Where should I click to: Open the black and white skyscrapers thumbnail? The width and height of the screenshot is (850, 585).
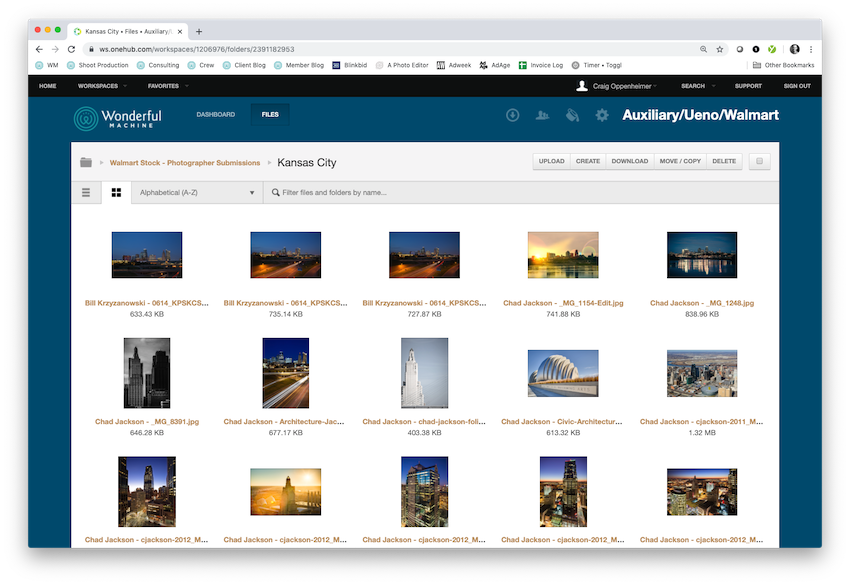coord(147,373)
